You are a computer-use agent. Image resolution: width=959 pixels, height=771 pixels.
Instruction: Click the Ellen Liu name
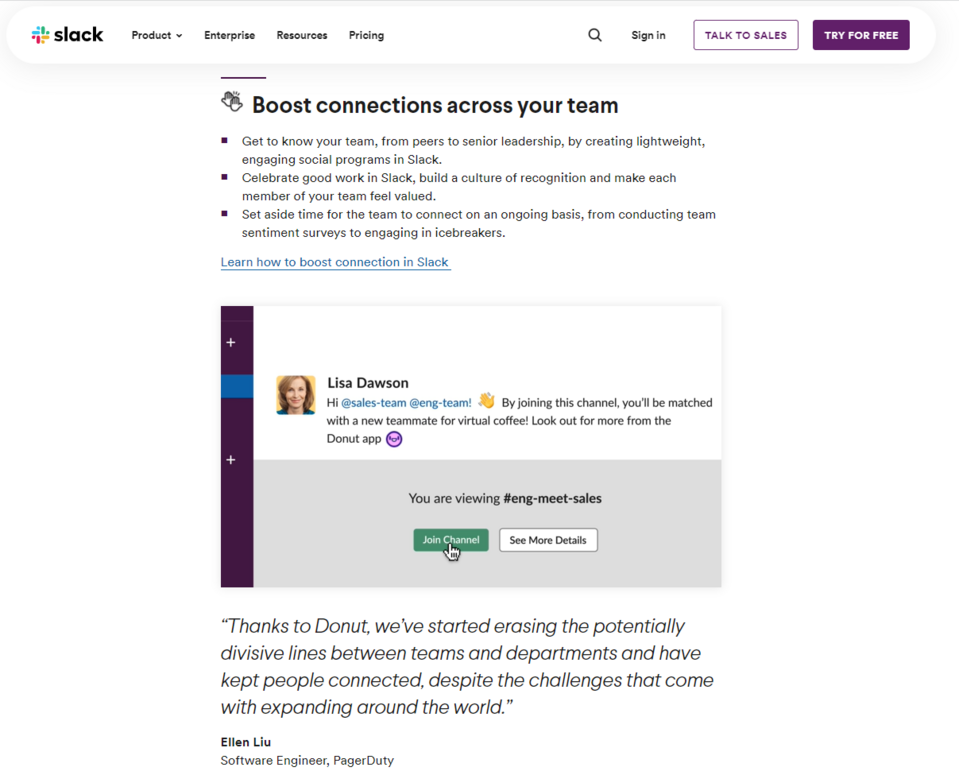point(246,742)
